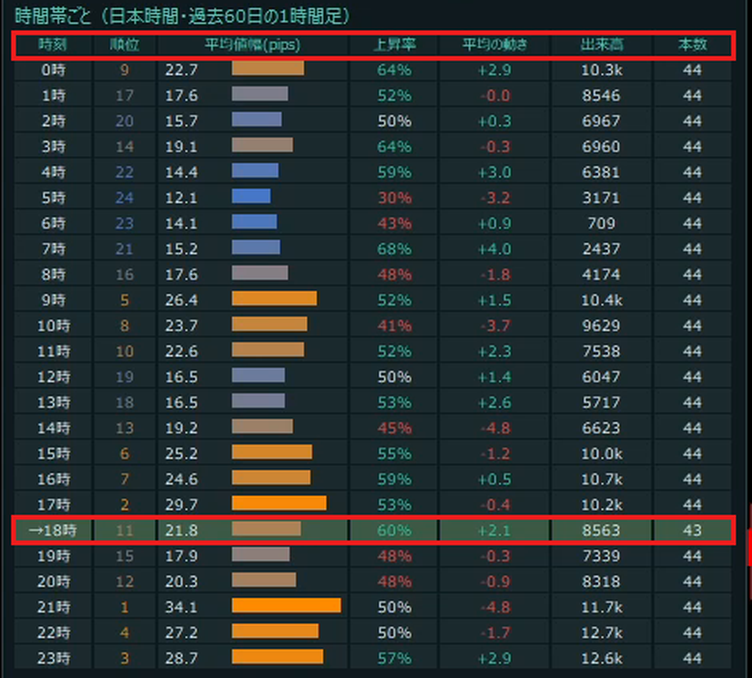Click the 7時 time cell

point(53,249)
